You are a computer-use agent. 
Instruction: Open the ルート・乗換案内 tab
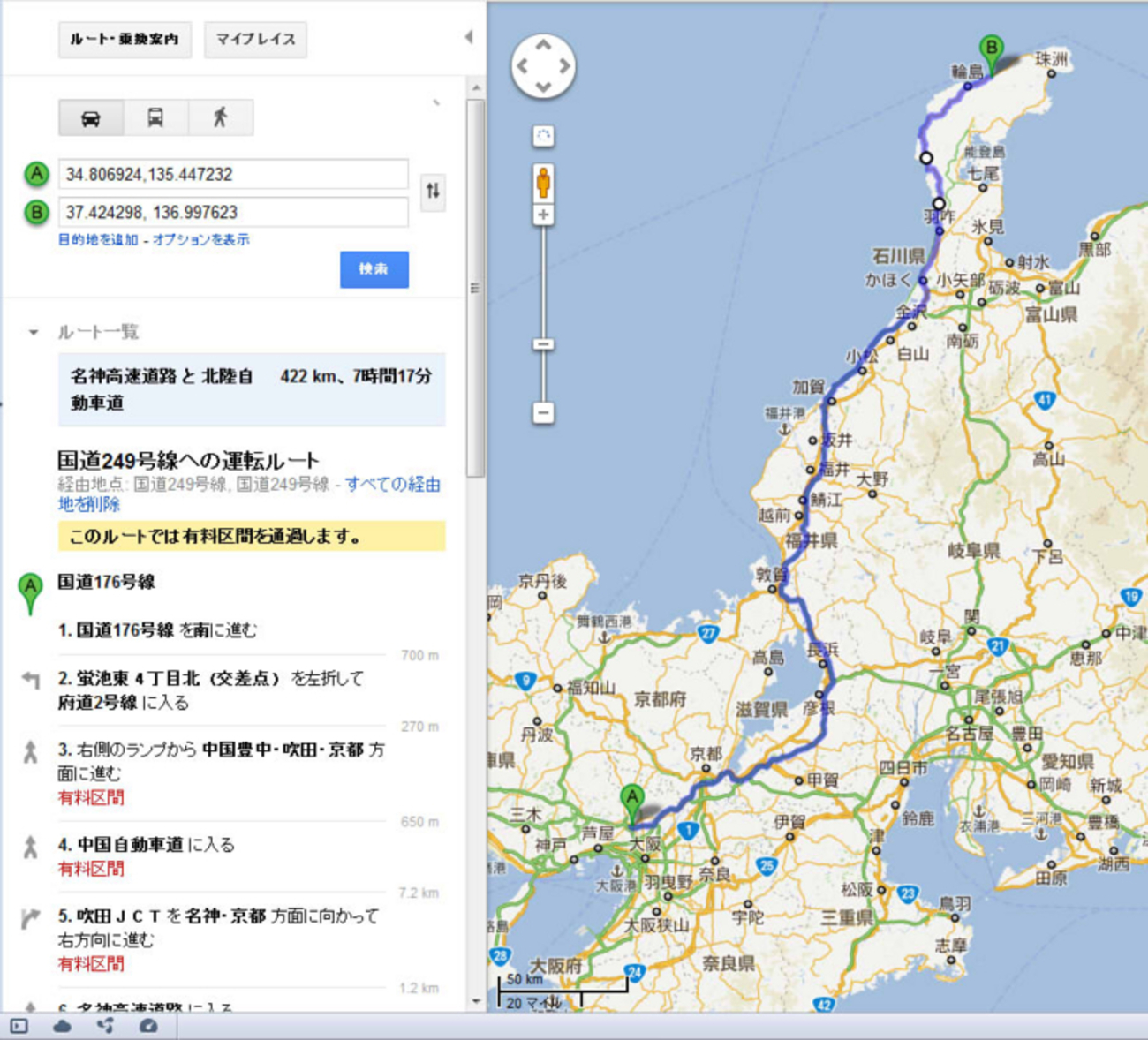click(x=125, y=40)
